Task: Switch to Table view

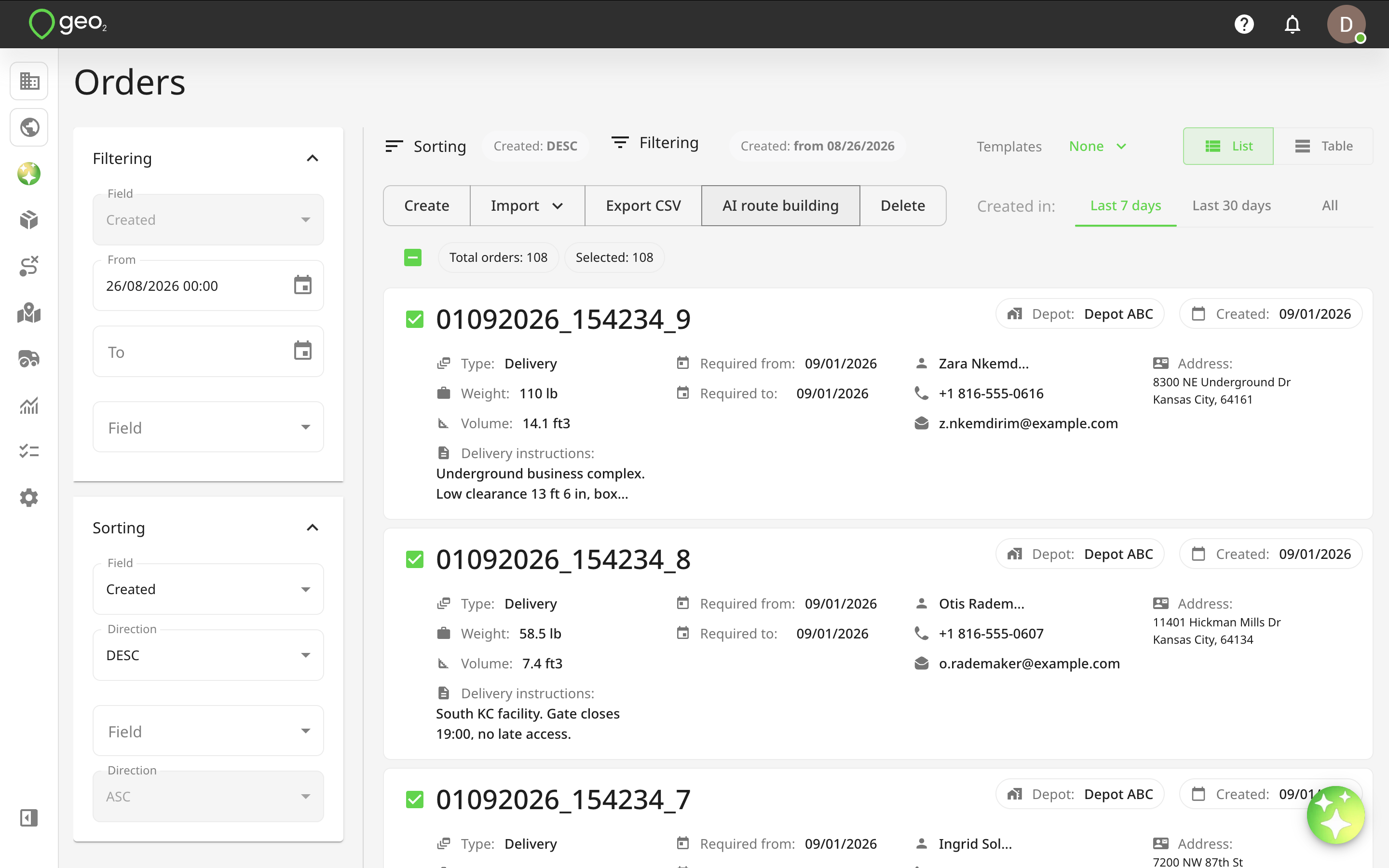Action: [1323, 147]
